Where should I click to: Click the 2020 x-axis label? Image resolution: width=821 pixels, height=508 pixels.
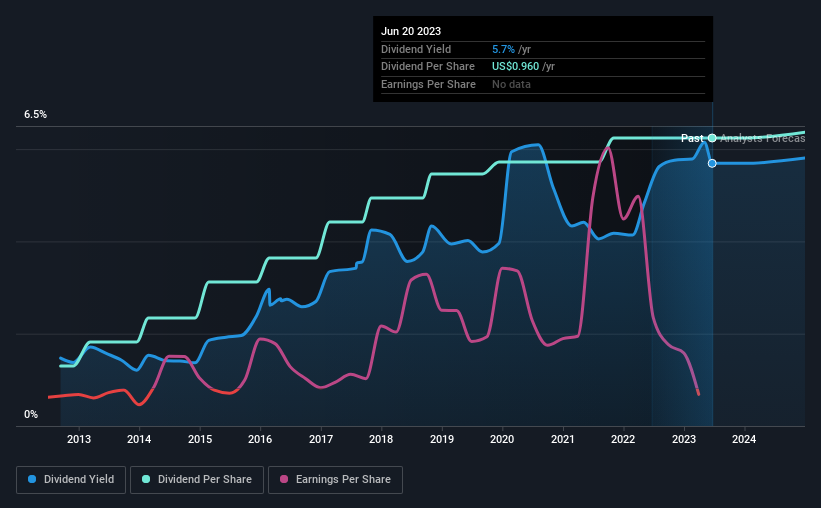coord(502,439)
